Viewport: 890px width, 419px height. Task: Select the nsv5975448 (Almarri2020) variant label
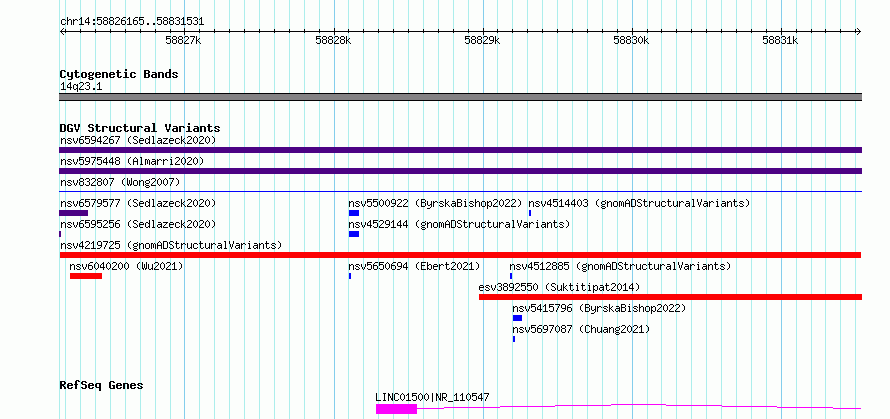click(132, 161)
